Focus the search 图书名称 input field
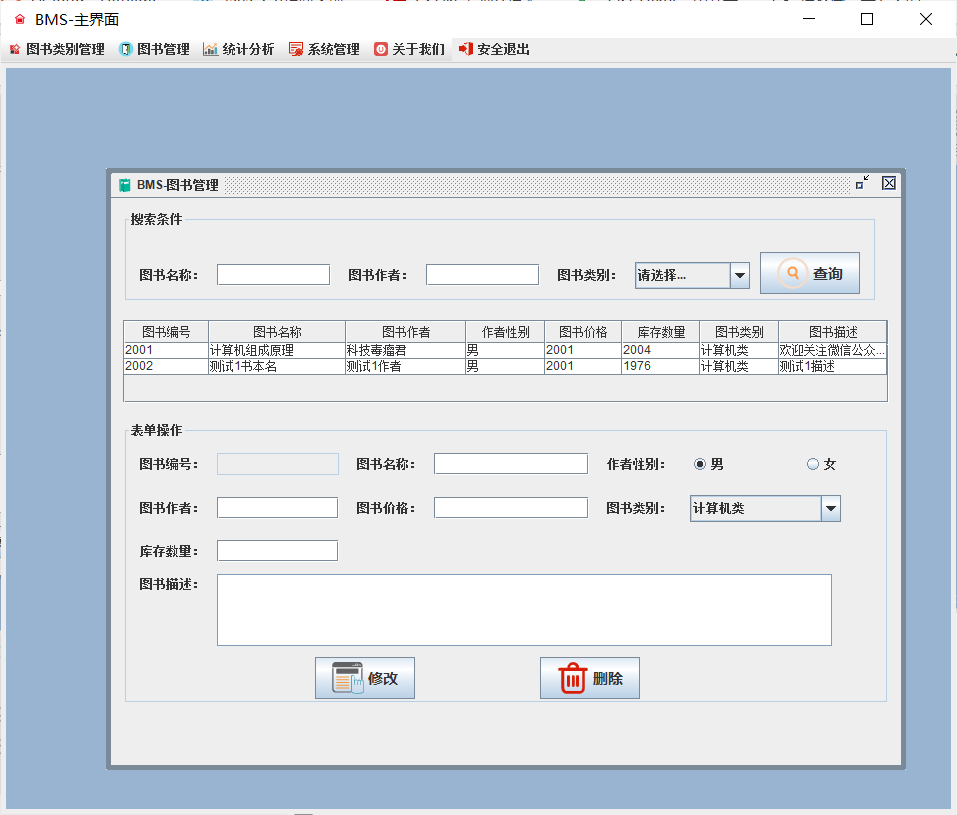Image resolution: width=957 pixels, height=815 pixels. (x=273, y=275)
